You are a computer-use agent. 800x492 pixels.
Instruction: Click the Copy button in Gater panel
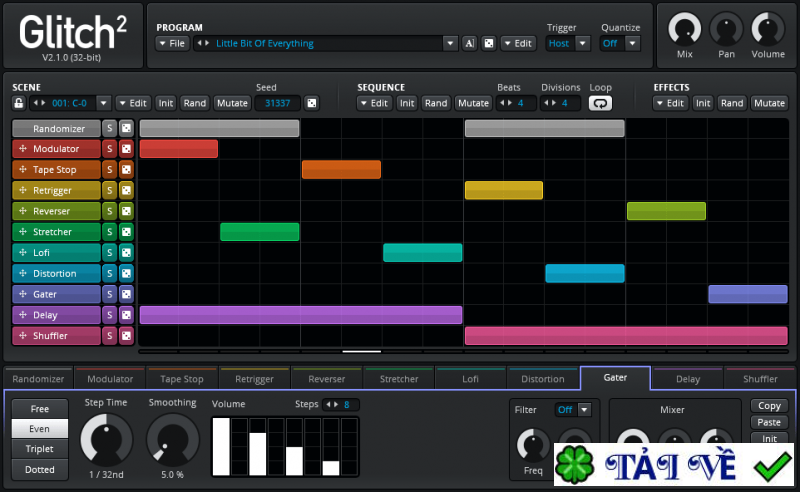pyautogui.click(x=769, y=406)
